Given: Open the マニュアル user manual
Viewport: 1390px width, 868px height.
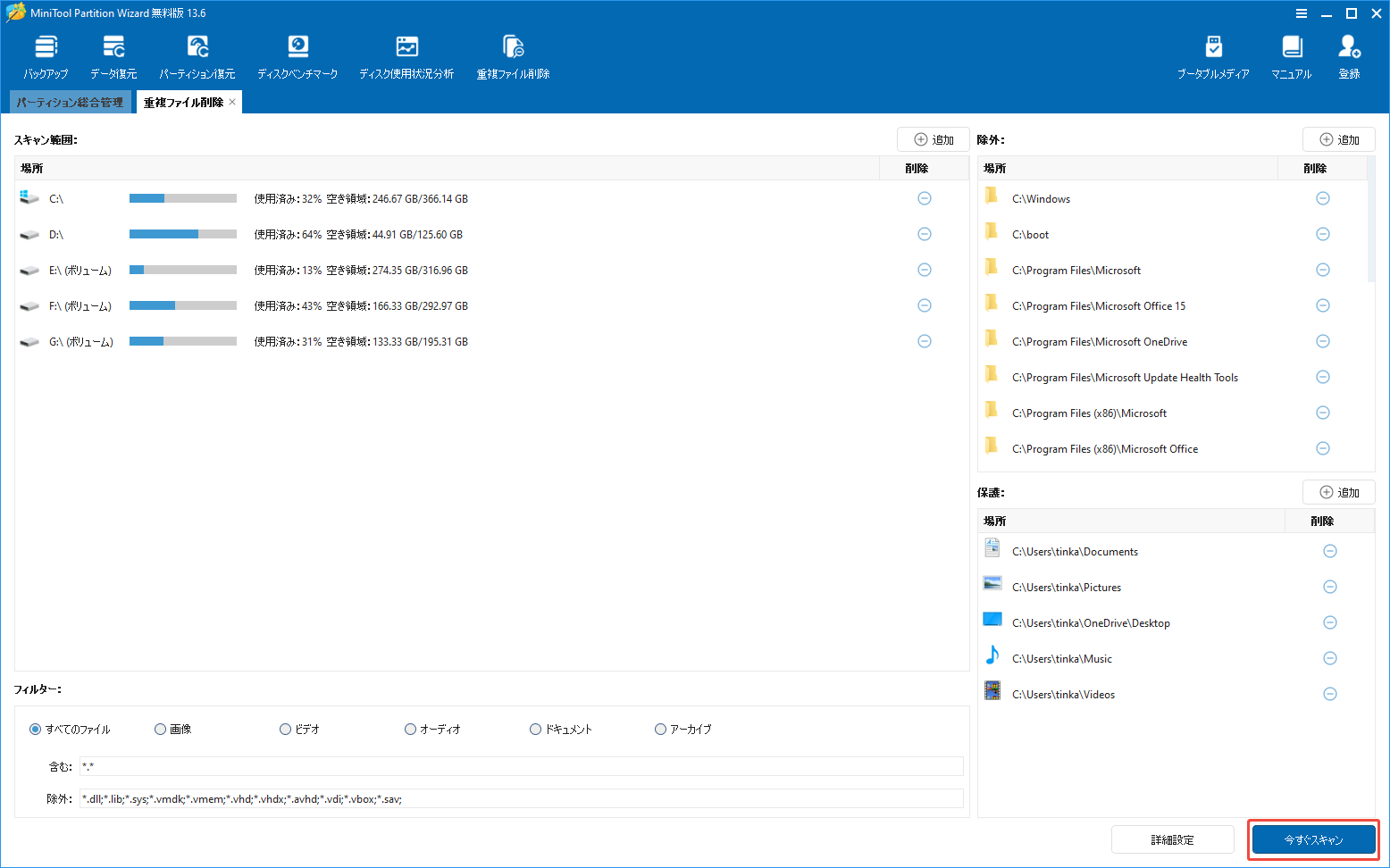Looking at the screenshot, I should (1290, 54).
